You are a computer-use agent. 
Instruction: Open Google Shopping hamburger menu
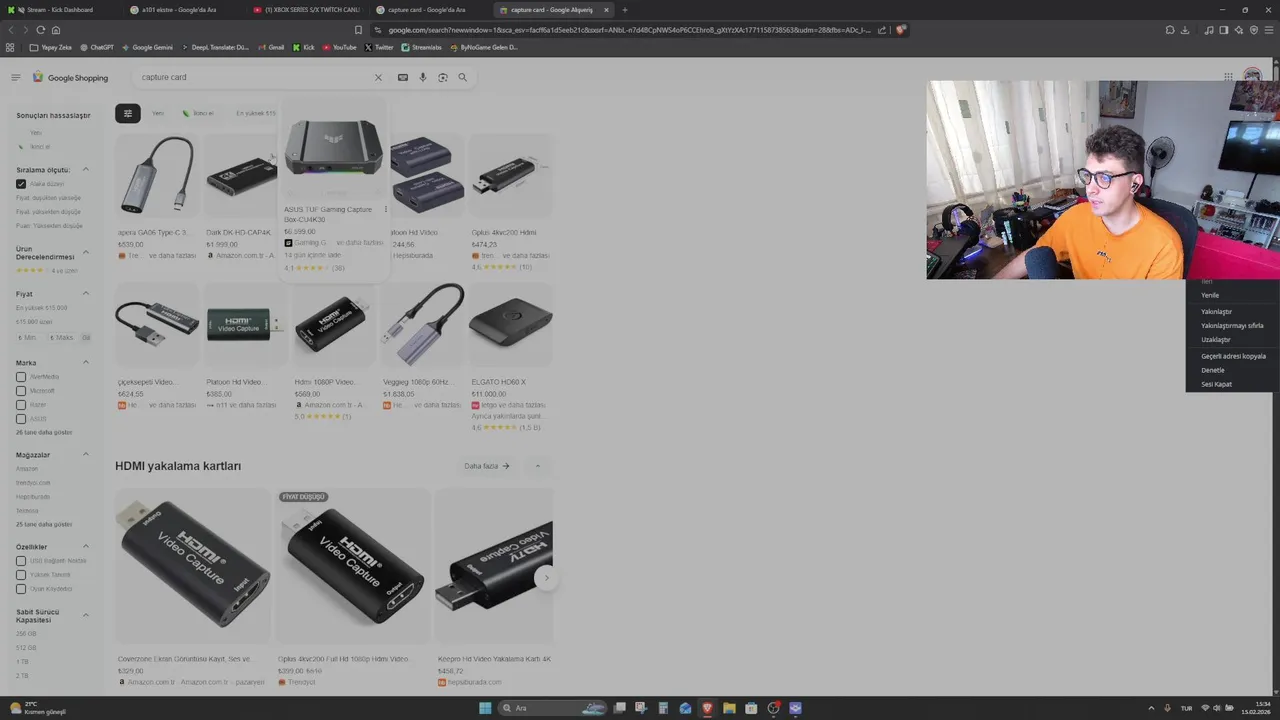pos(16,77)
